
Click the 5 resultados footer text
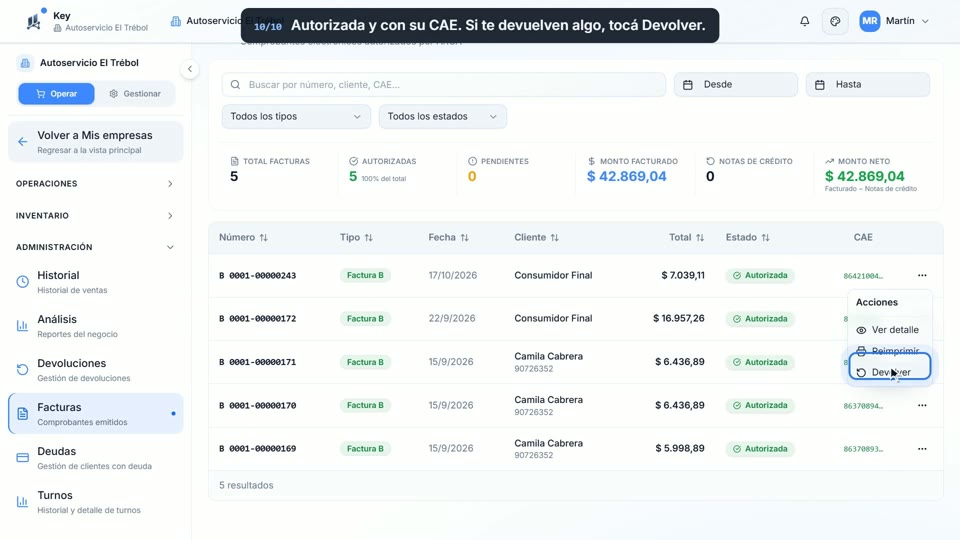click(x=246, y=486)
